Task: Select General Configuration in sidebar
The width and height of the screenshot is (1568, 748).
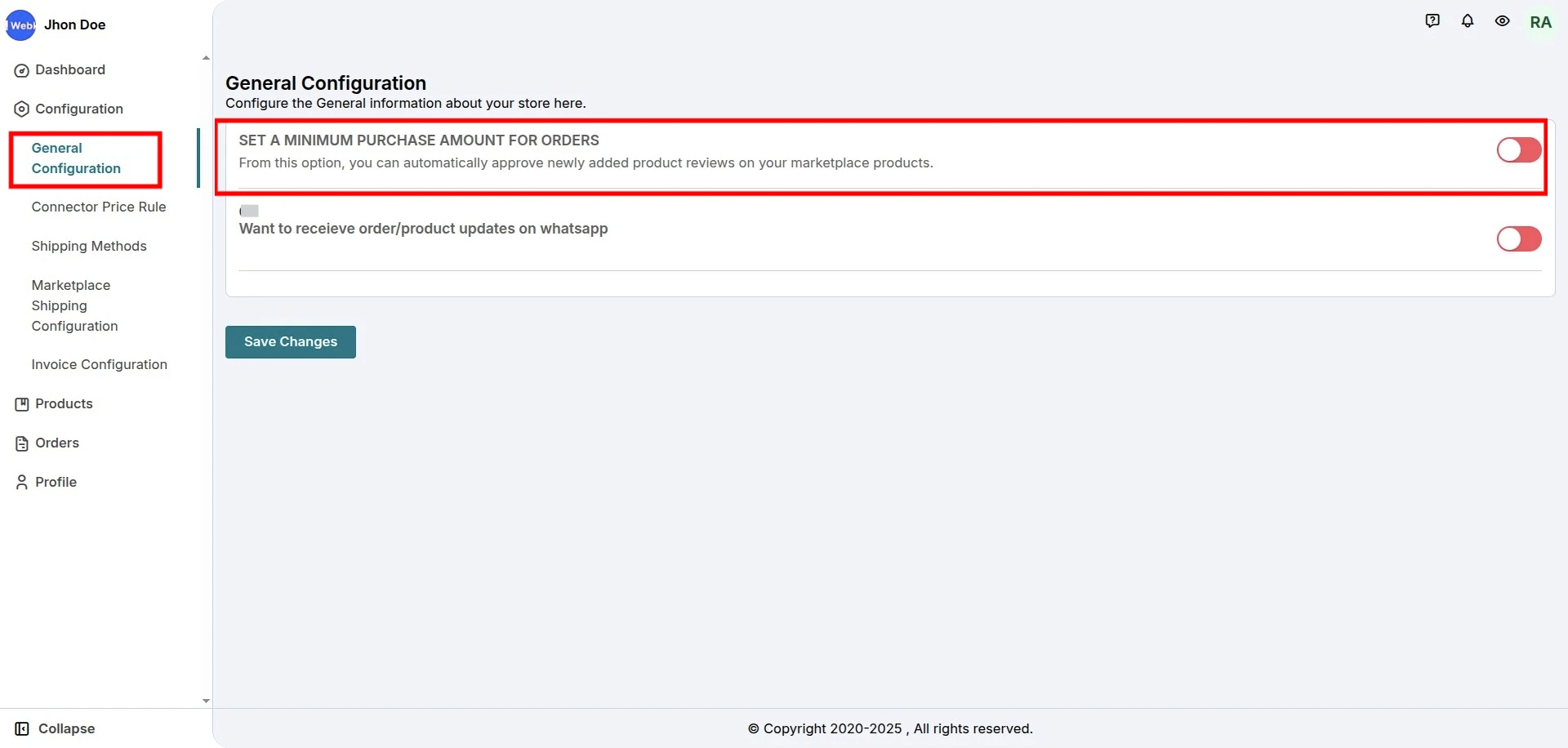Action: [x=76, y=158]
